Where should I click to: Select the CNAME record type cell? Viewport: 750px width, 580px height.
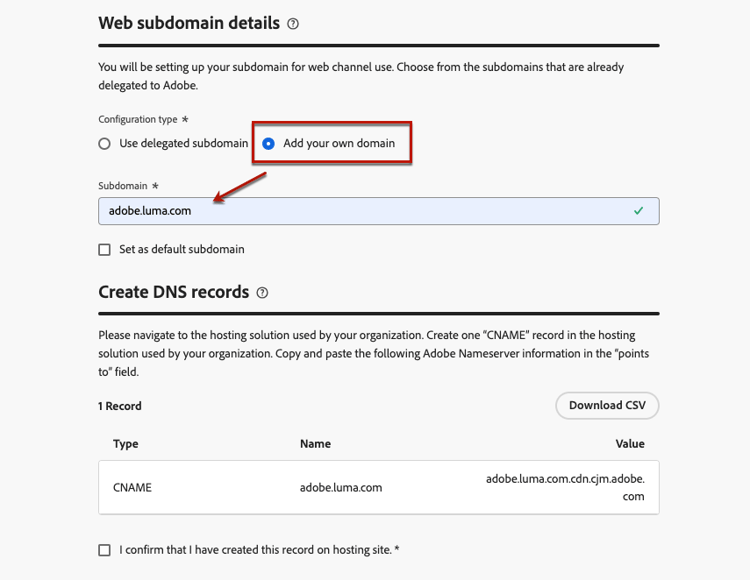133,488
